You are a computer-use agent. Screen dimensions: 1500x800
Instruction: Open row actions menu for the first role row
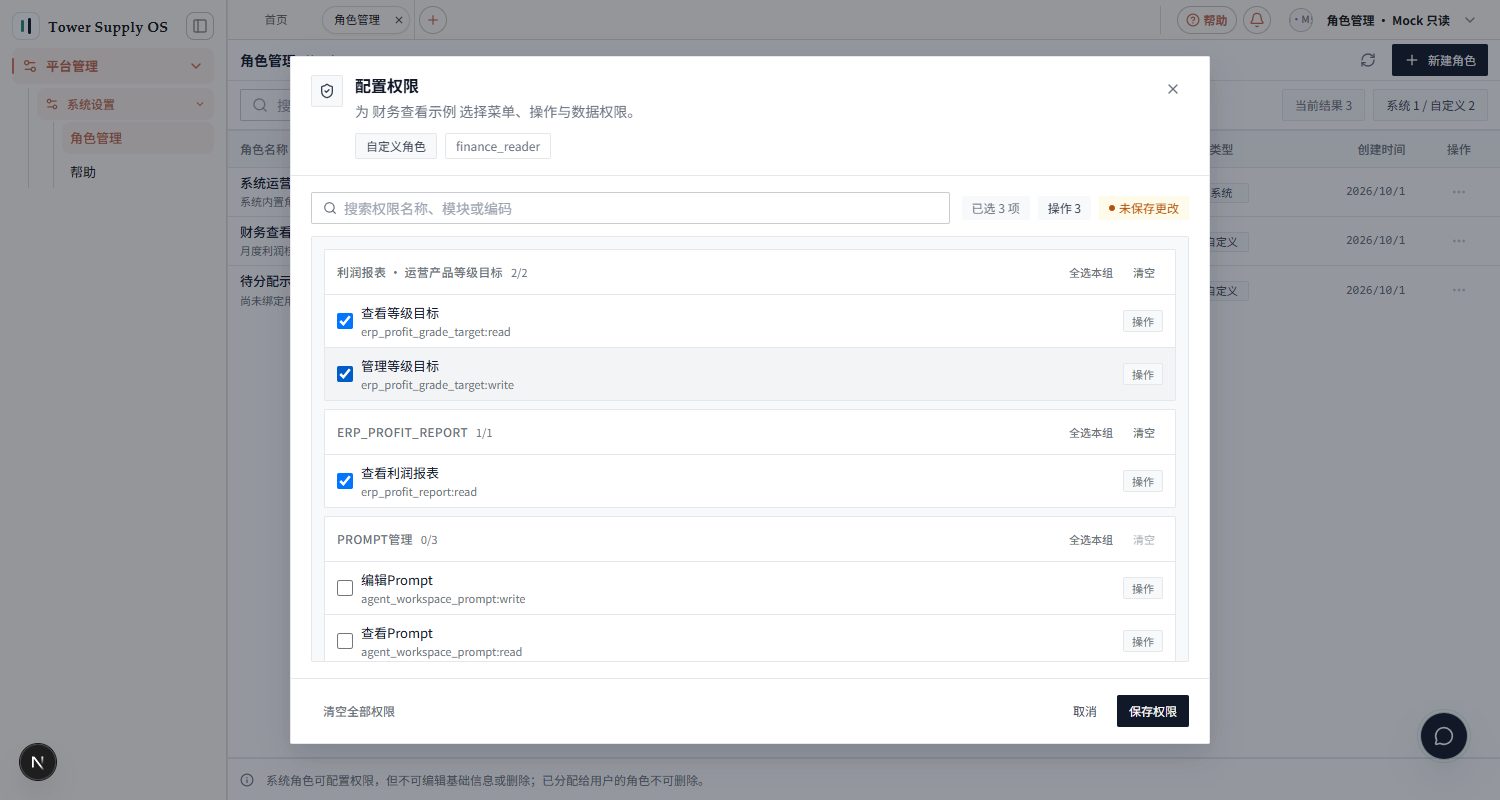(1459, 191)
